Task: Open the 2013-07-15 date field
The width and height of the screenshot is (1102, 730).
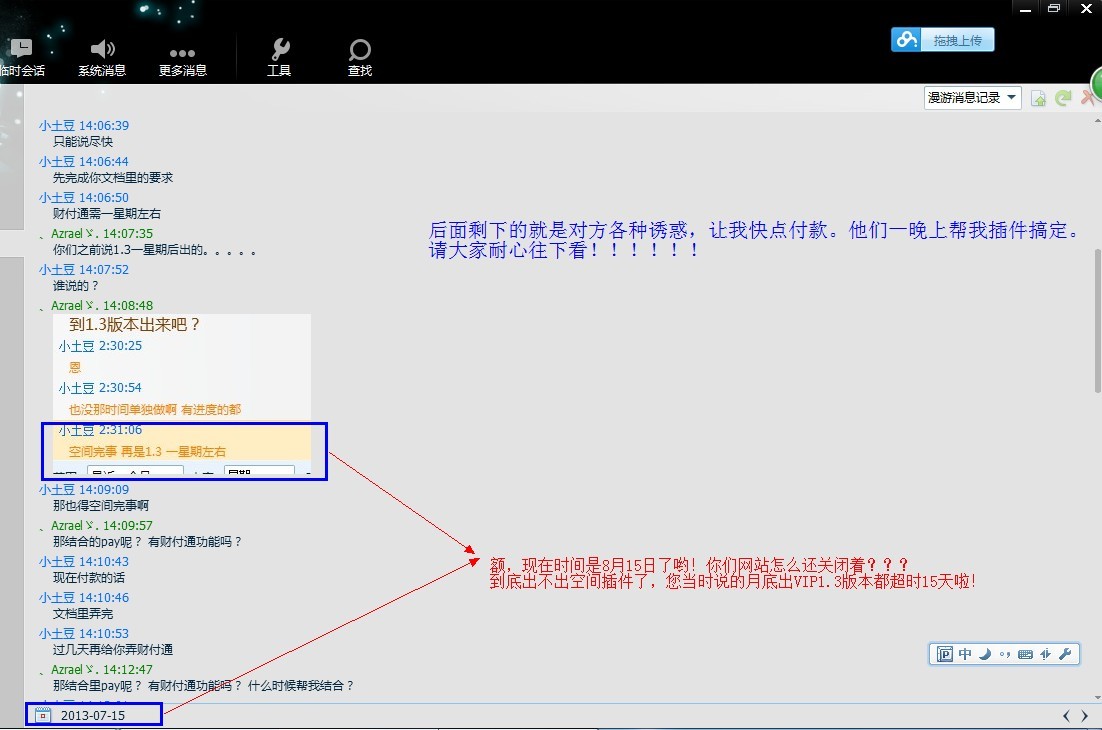Action: [93, 715]
